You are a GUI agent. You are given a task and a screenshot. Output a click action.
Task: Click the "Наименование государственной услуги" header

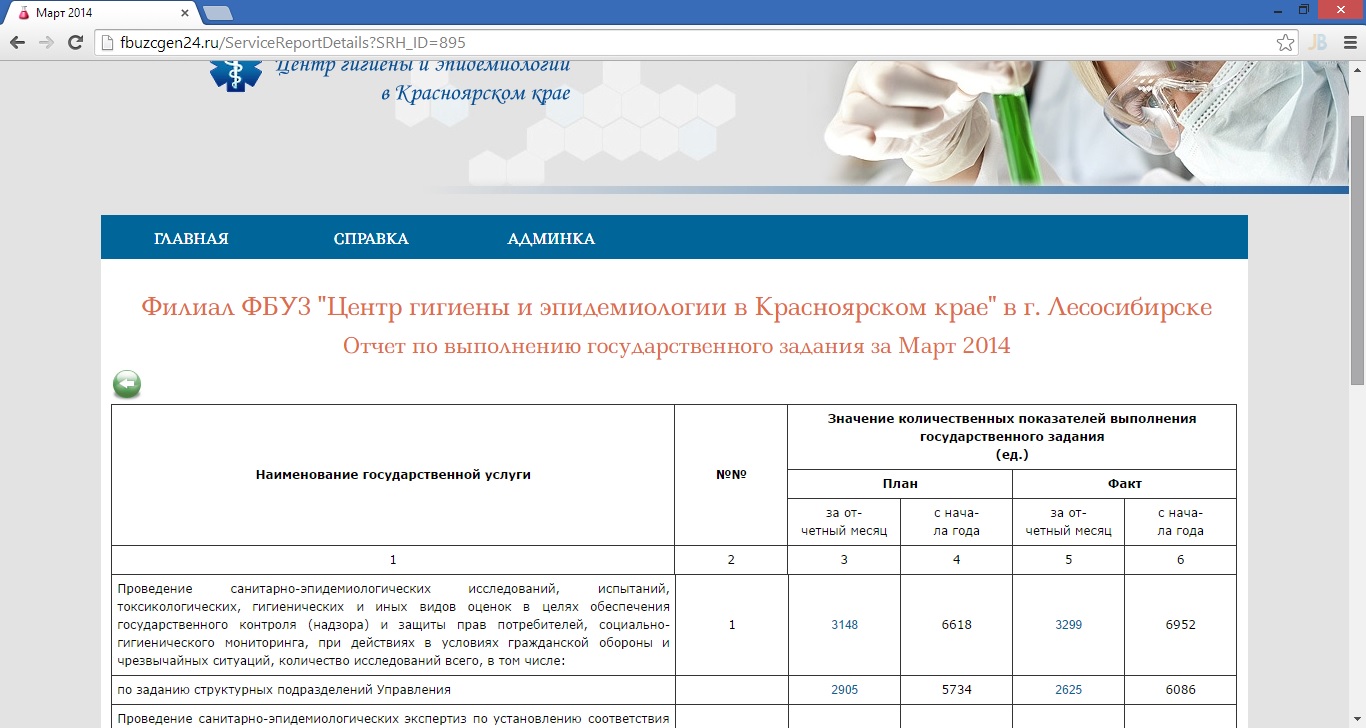(393, 475)
